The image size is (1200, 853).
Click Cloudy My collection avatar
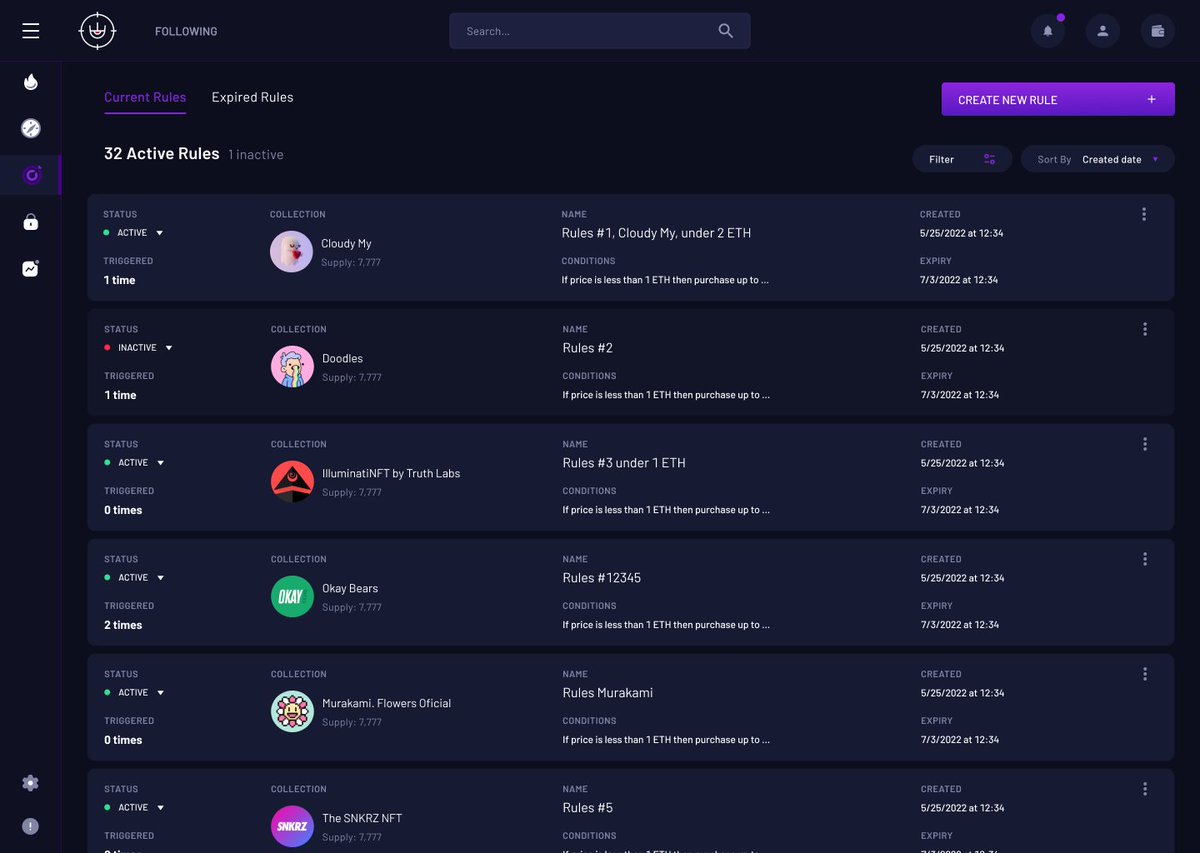tap(291, 252)
